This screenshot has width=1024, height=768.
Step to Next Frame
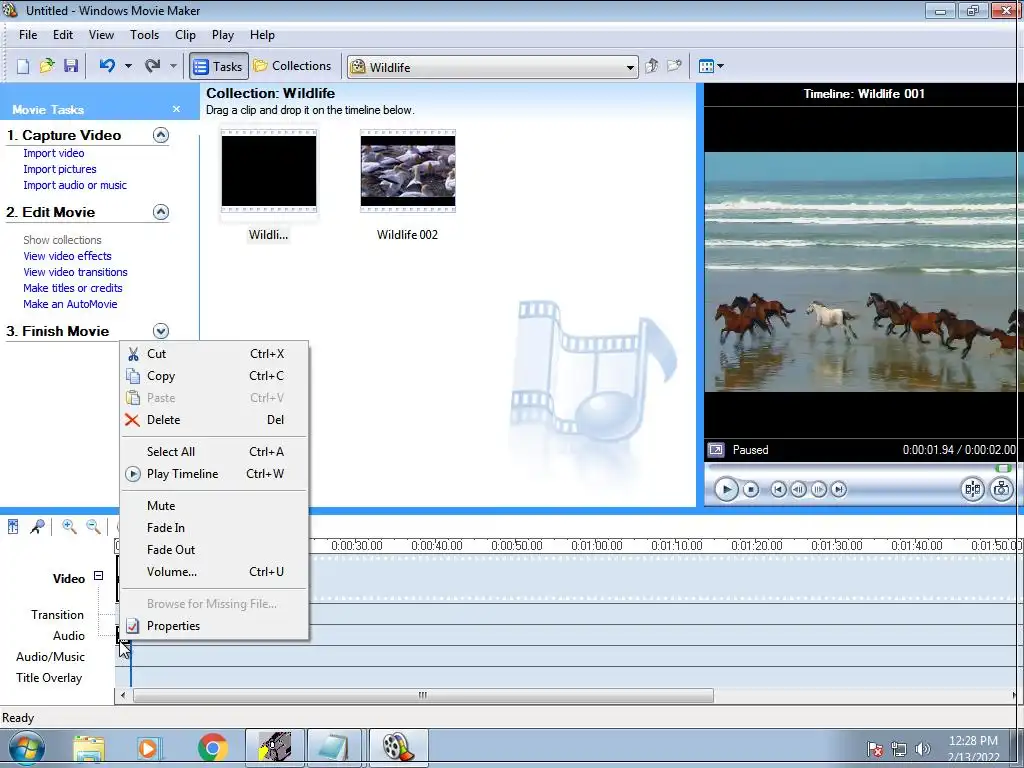(x=818, y=489)
